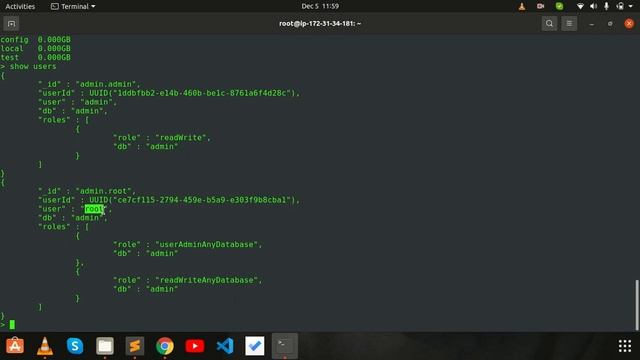Open VLC media player in dock

click(x=45, y=346)
